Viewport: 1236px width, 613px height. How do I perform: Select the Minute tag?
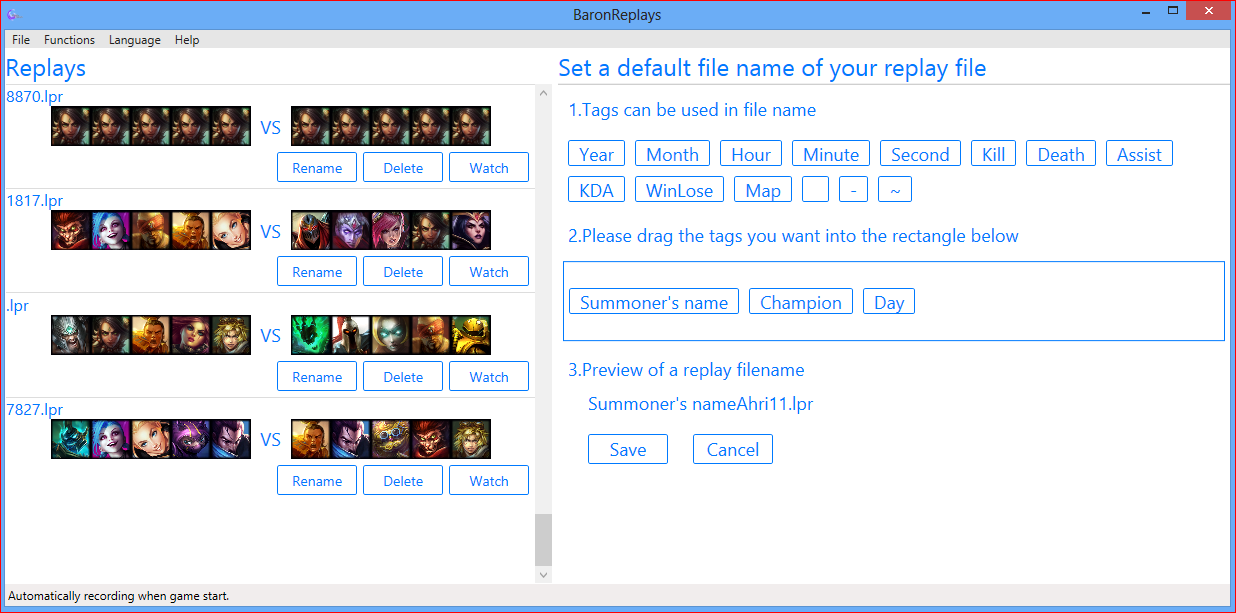(831, 154)
